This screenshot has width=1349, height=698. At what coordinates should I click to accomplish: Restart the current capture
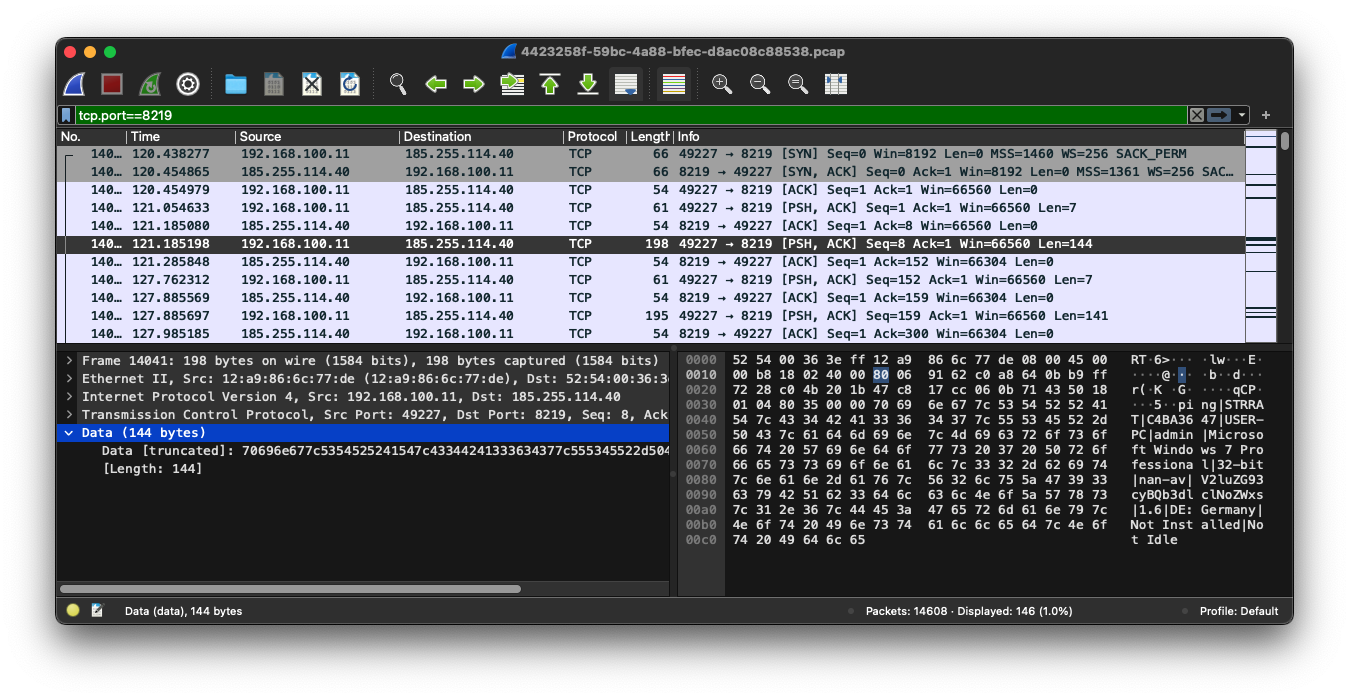[x=150, y=84]
